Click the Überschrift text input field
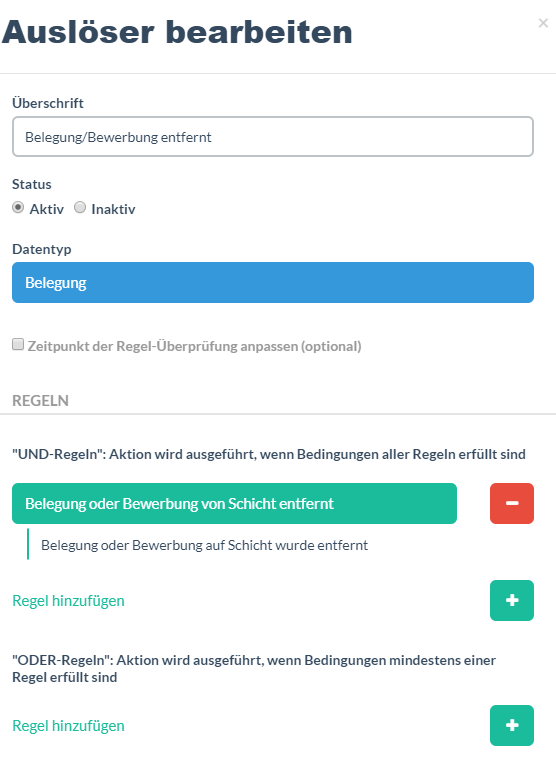This screenshot has height=769, width=556. [273, 137]
